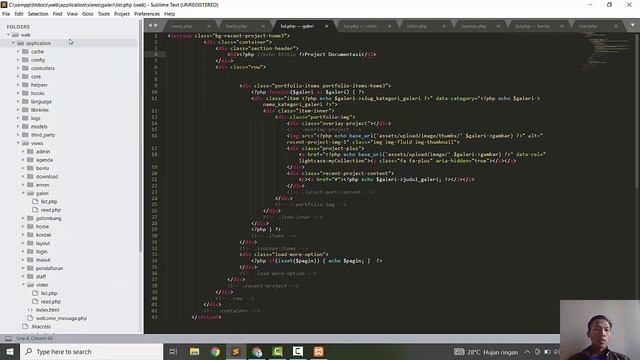Screen dimensions: 640x360
Task: Open the Project menu
Action: [x=122, y=13]
